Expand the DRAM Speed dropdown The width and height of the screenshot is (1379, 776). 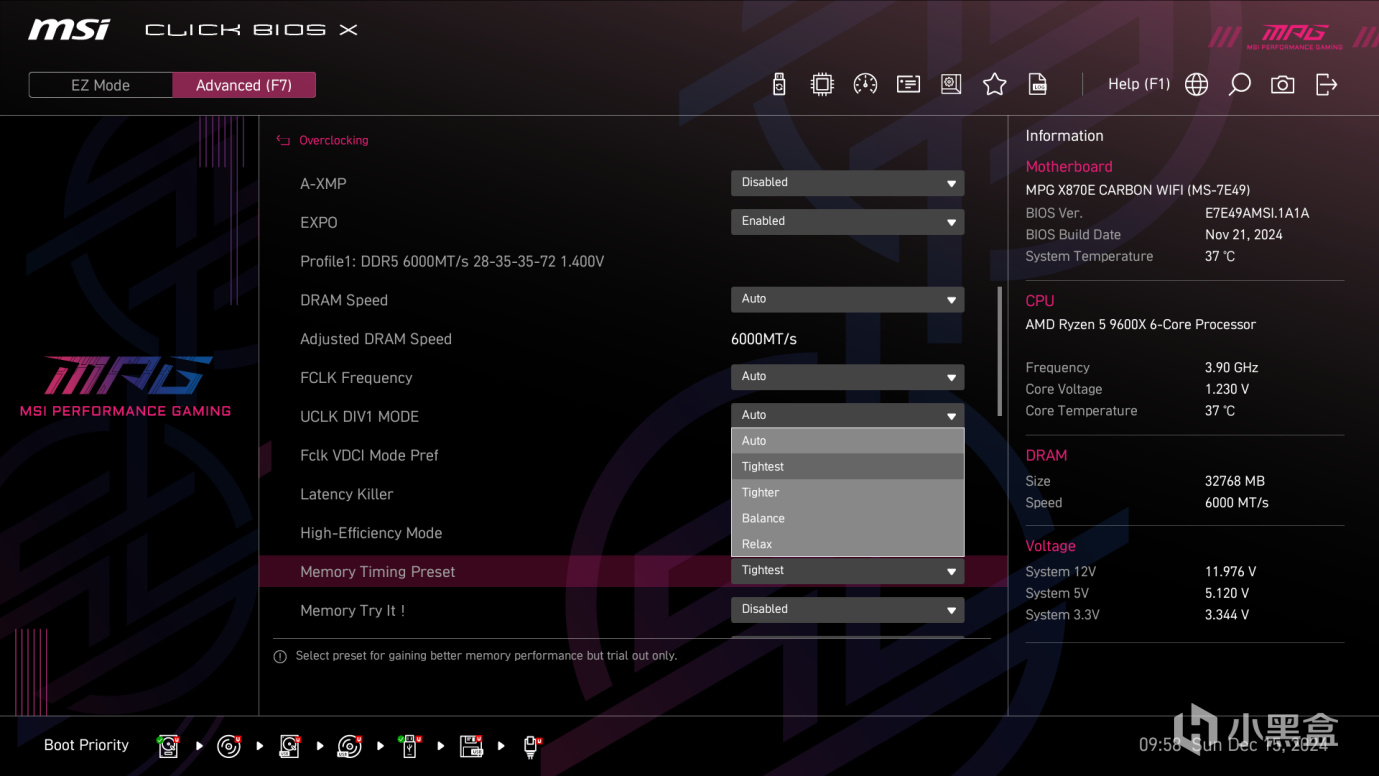point(847,300)
